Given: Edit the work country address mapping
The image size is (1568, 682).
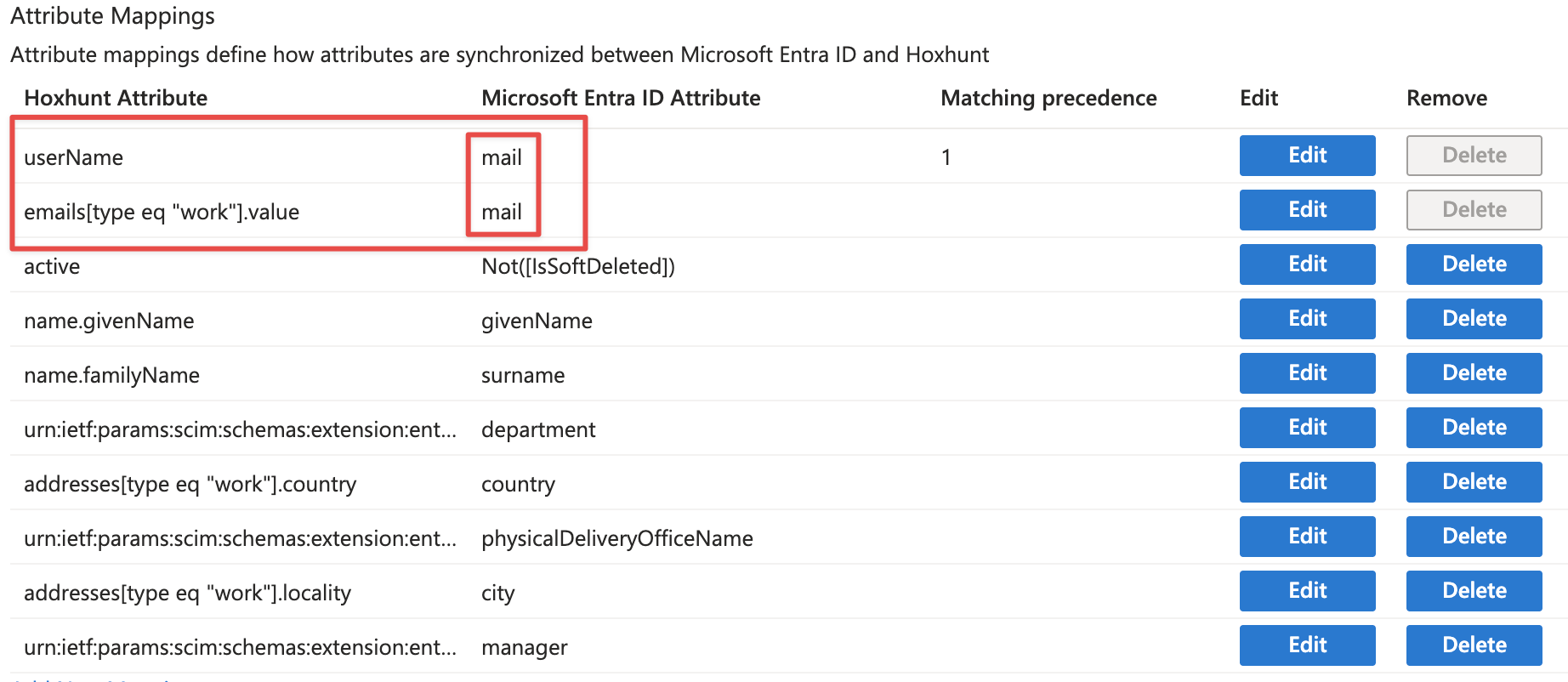Looking at the screenshot, I should click(1307, 482).
